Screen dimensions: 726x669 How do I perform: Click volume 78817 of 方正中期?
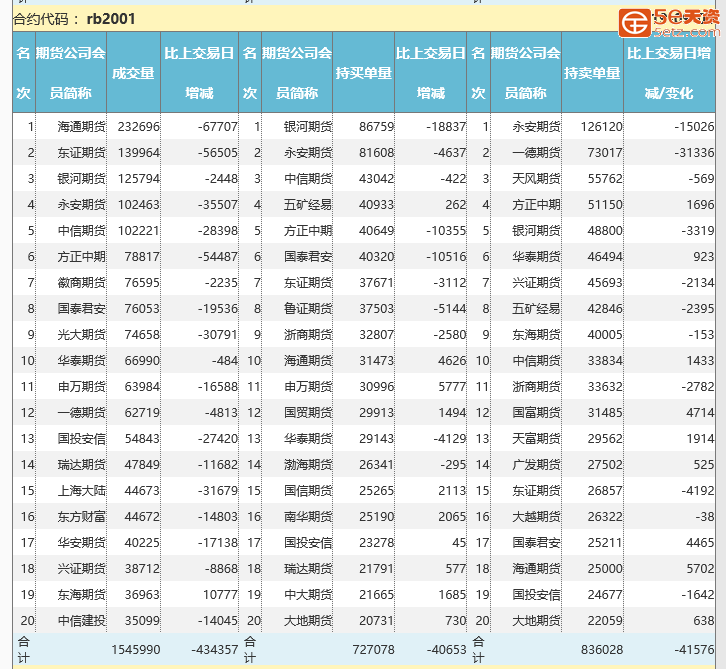142,256
